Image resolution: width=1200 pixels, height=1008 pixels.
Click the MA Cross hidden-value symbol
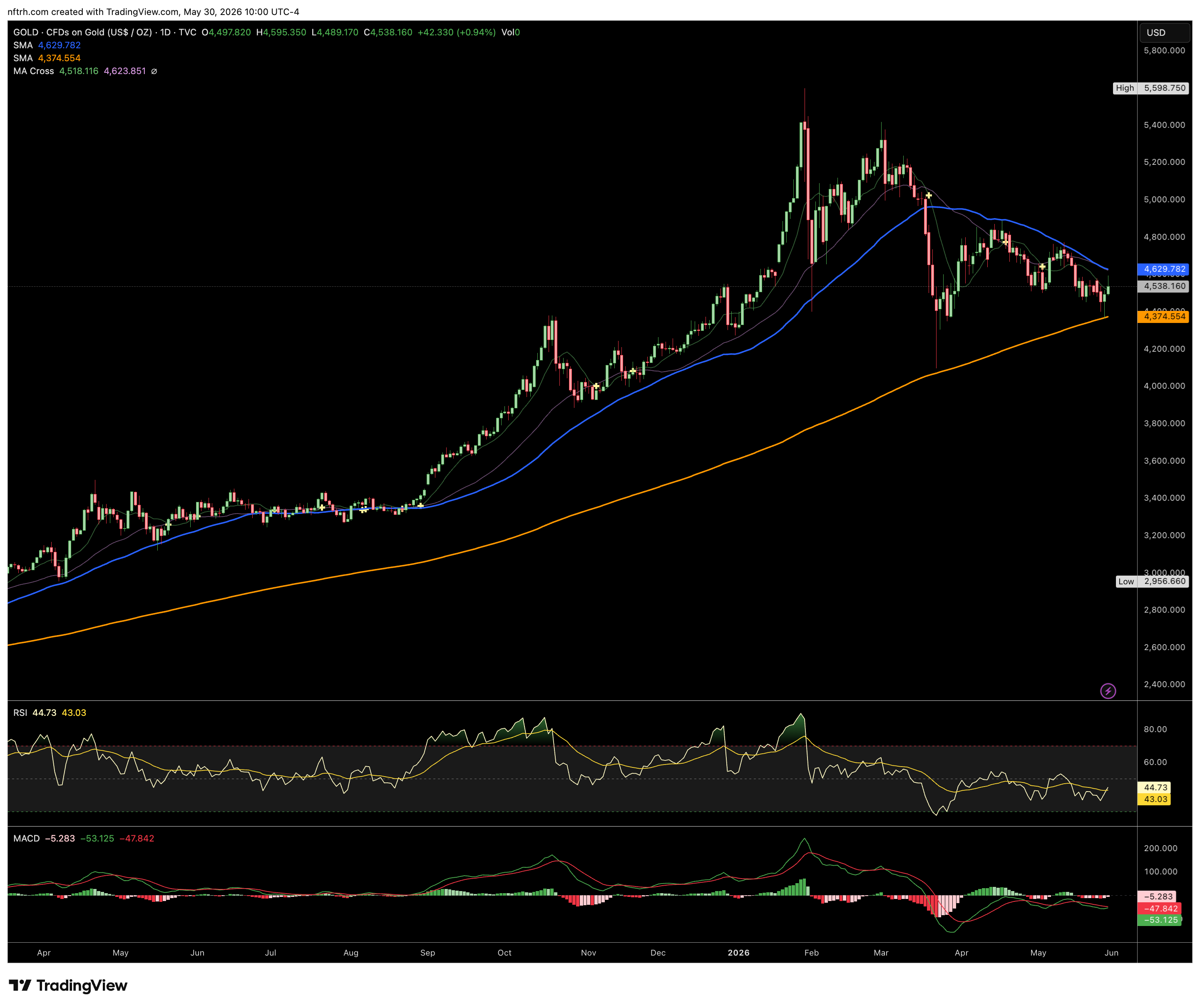click(154, 72)
